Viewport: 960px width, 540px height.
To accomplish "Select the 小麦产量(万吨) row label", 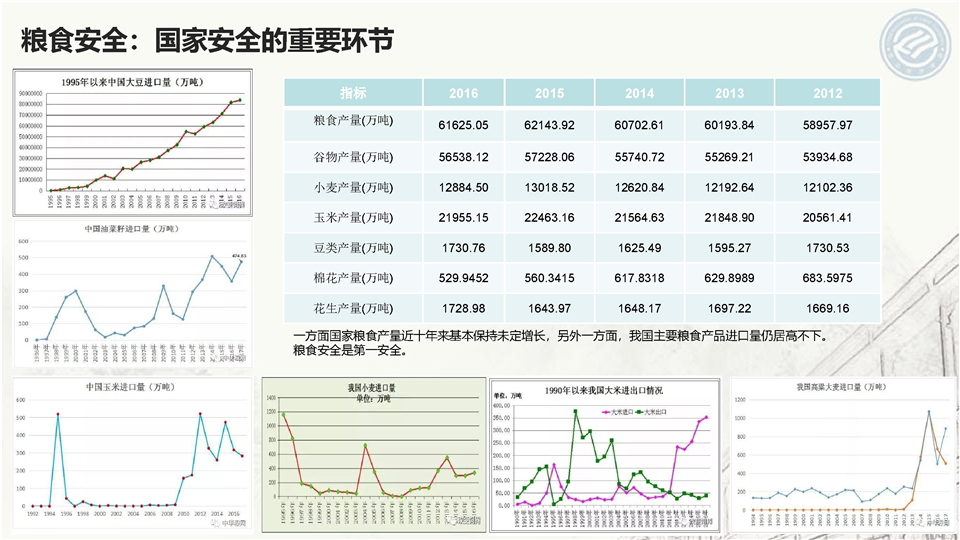I will pyautogui.click(x=353, y=187).
